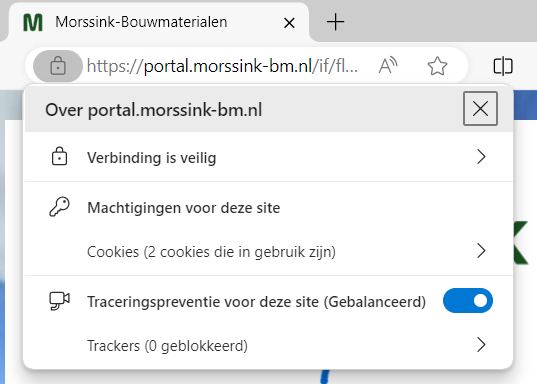Expand the Verbinding is veilig chevron
537x384 pixels.
(x=481, y=157)
